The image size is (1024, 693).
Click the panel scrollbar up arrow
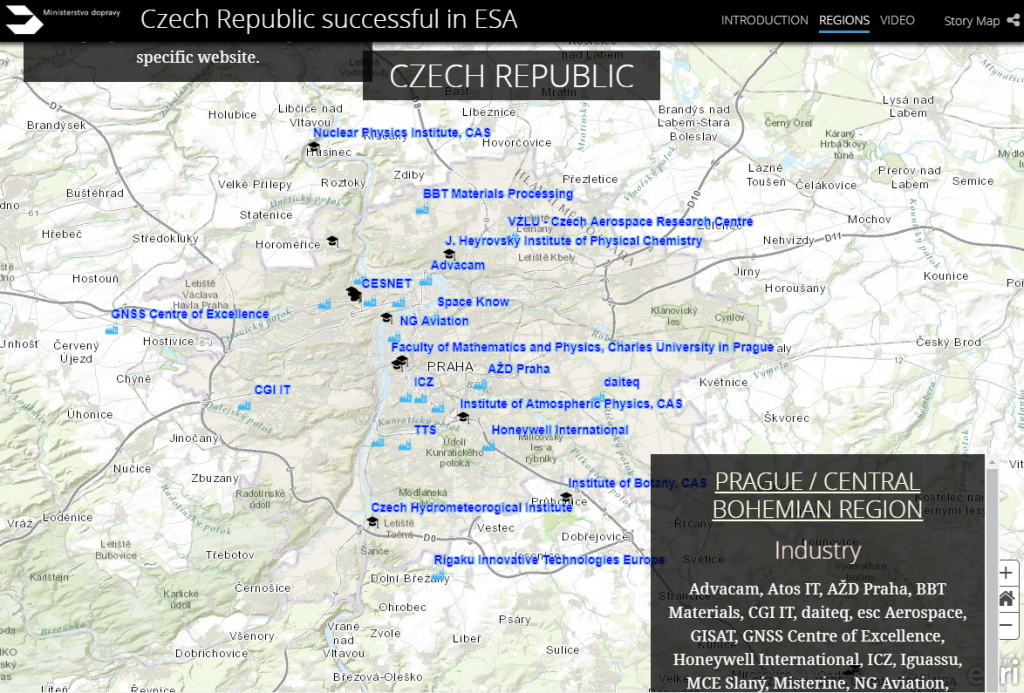click(x=992, y=462)
